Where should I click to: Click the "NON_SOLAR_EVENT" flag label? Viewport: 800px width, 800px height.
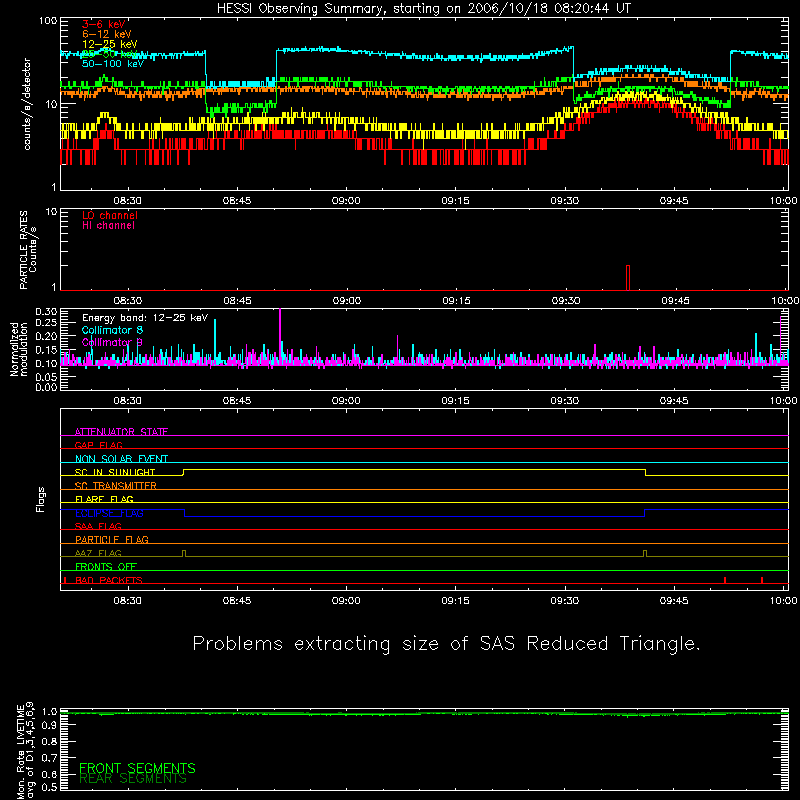click(121, 459)
